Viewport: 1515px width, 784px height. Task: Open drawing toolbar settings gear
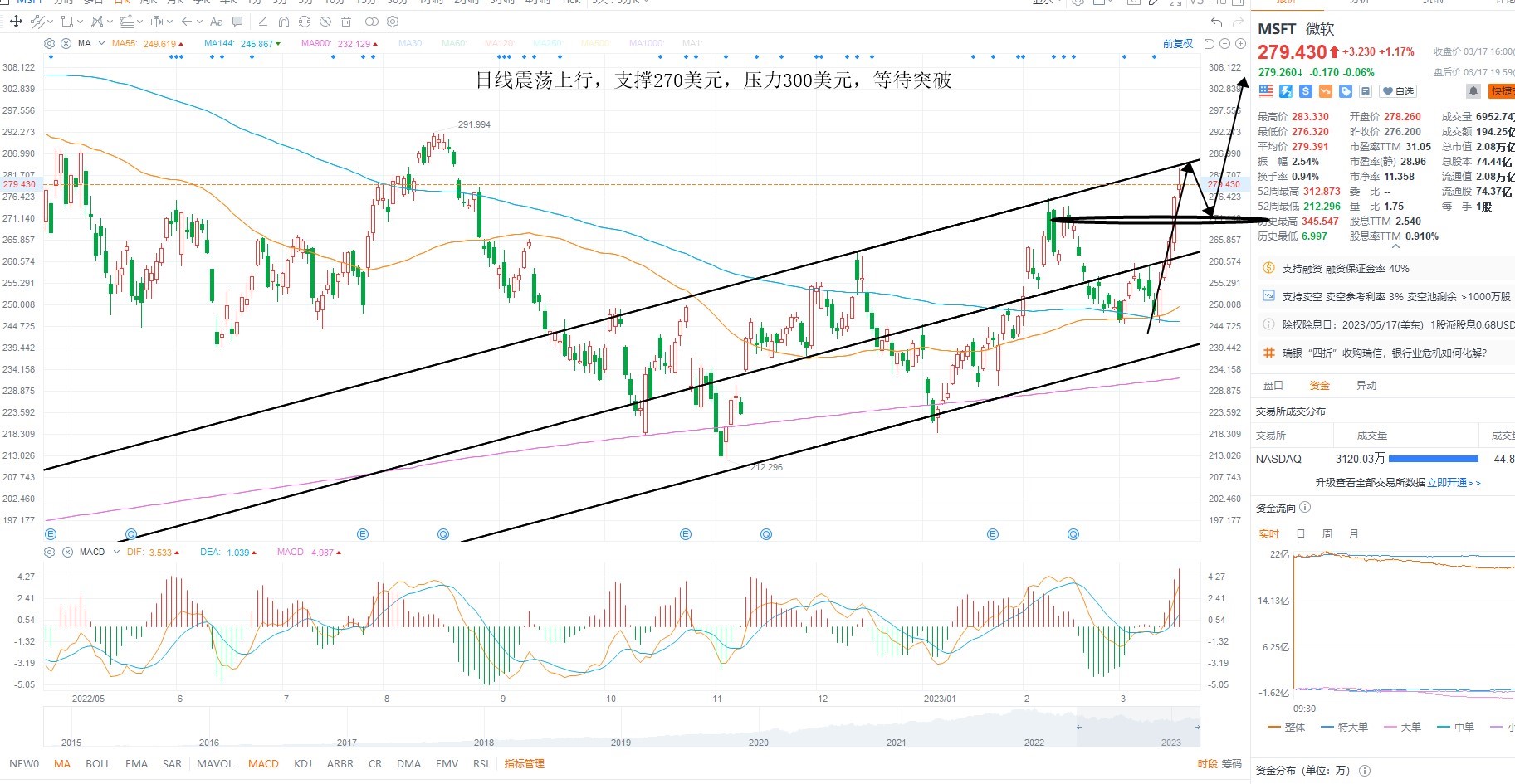point(393,22)
